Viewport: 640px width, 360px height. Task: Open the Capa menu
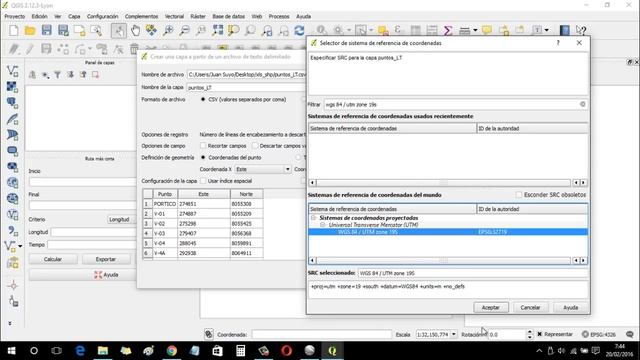coord(74,16)
